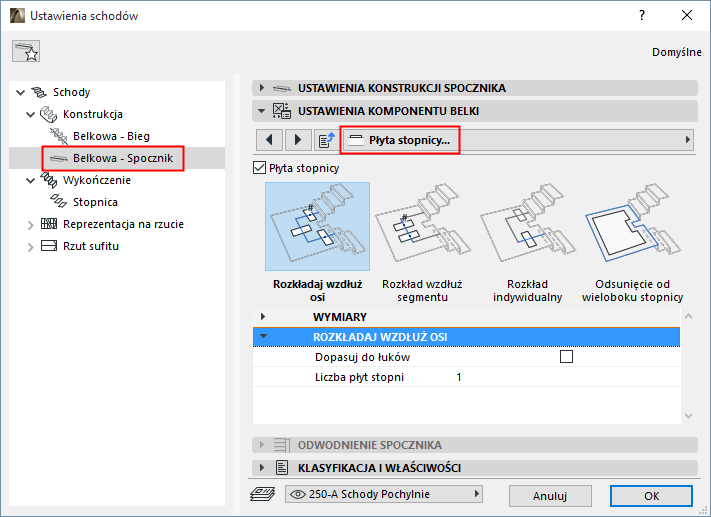Viewport: 711px width, 517px height.
Task: Collapse Ustawienia komponentu belki panel
Action: (x=262, y=111)
